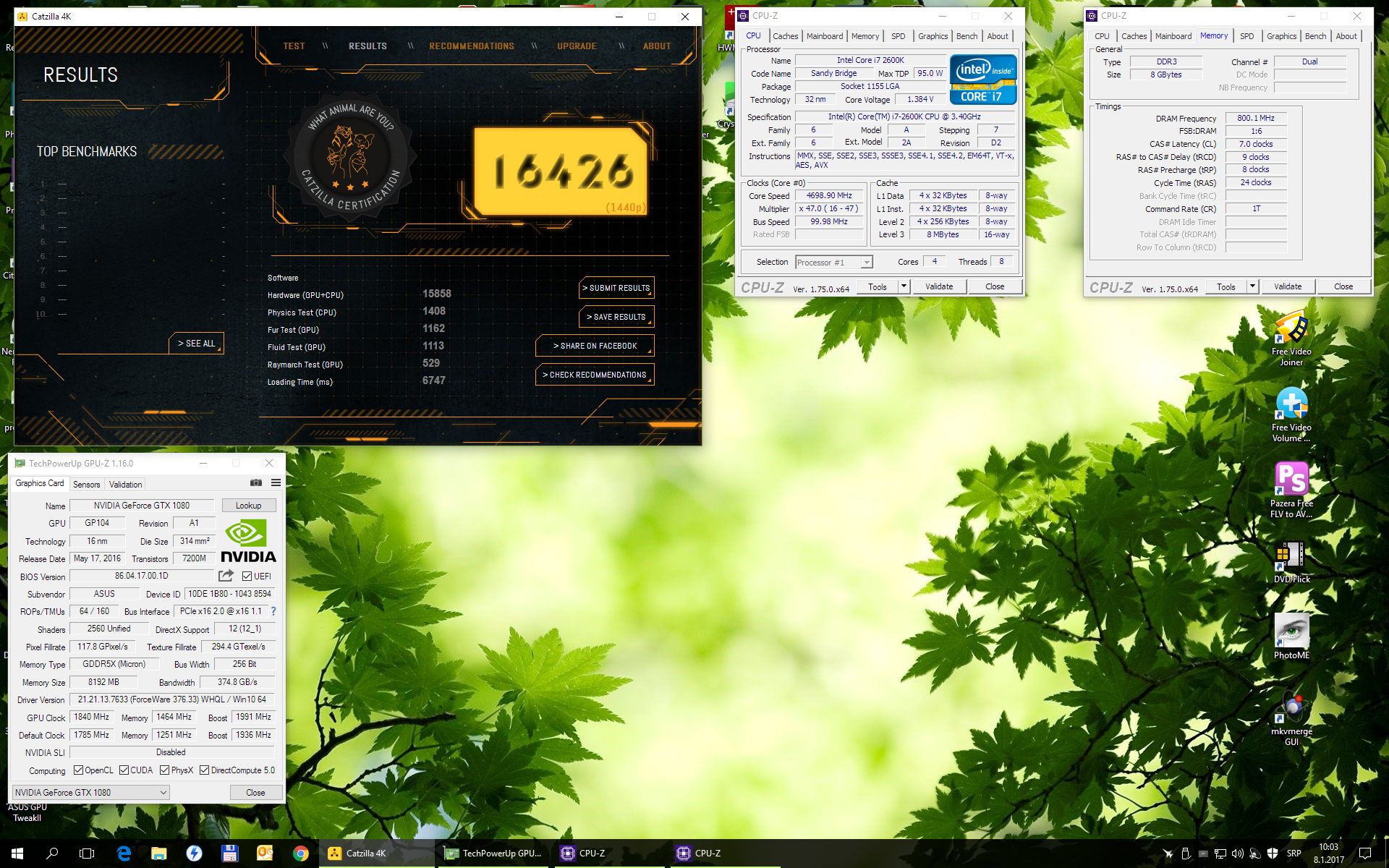Open the Mainboard tab in the left CPU-Z window
This screenshot has height=868, width=1389.
(825, 36)
